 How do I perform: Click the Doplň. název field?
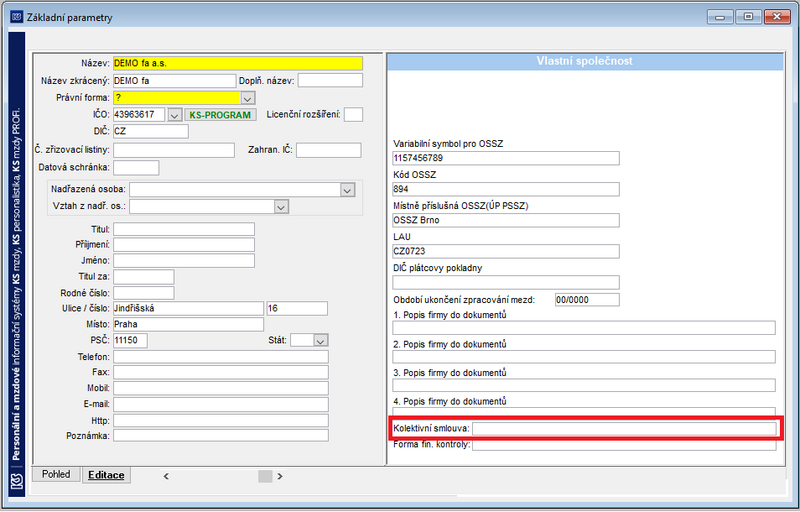(330, 81)
